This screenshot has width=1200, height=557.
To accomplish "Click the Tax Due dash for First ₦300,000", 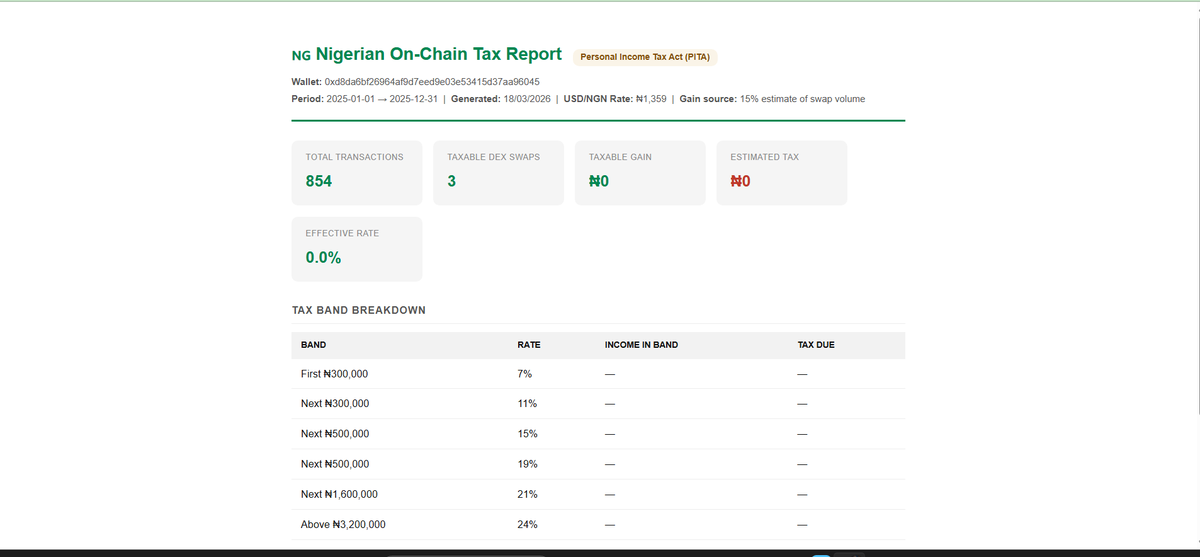I will (801, 374).
